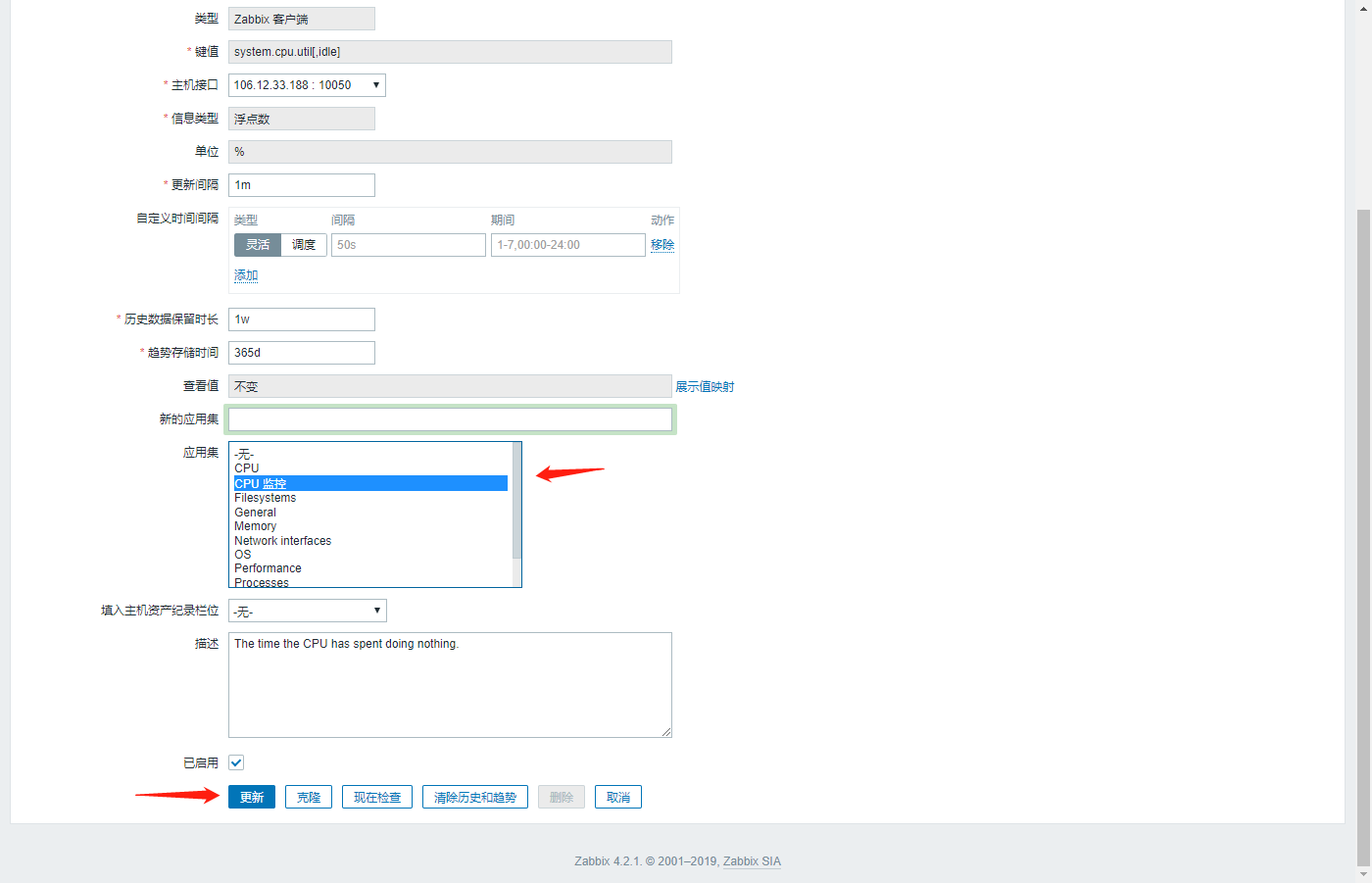Click the 更新 update button
Viewport: 1372px width, 883px height.
[x=252, y=797]
